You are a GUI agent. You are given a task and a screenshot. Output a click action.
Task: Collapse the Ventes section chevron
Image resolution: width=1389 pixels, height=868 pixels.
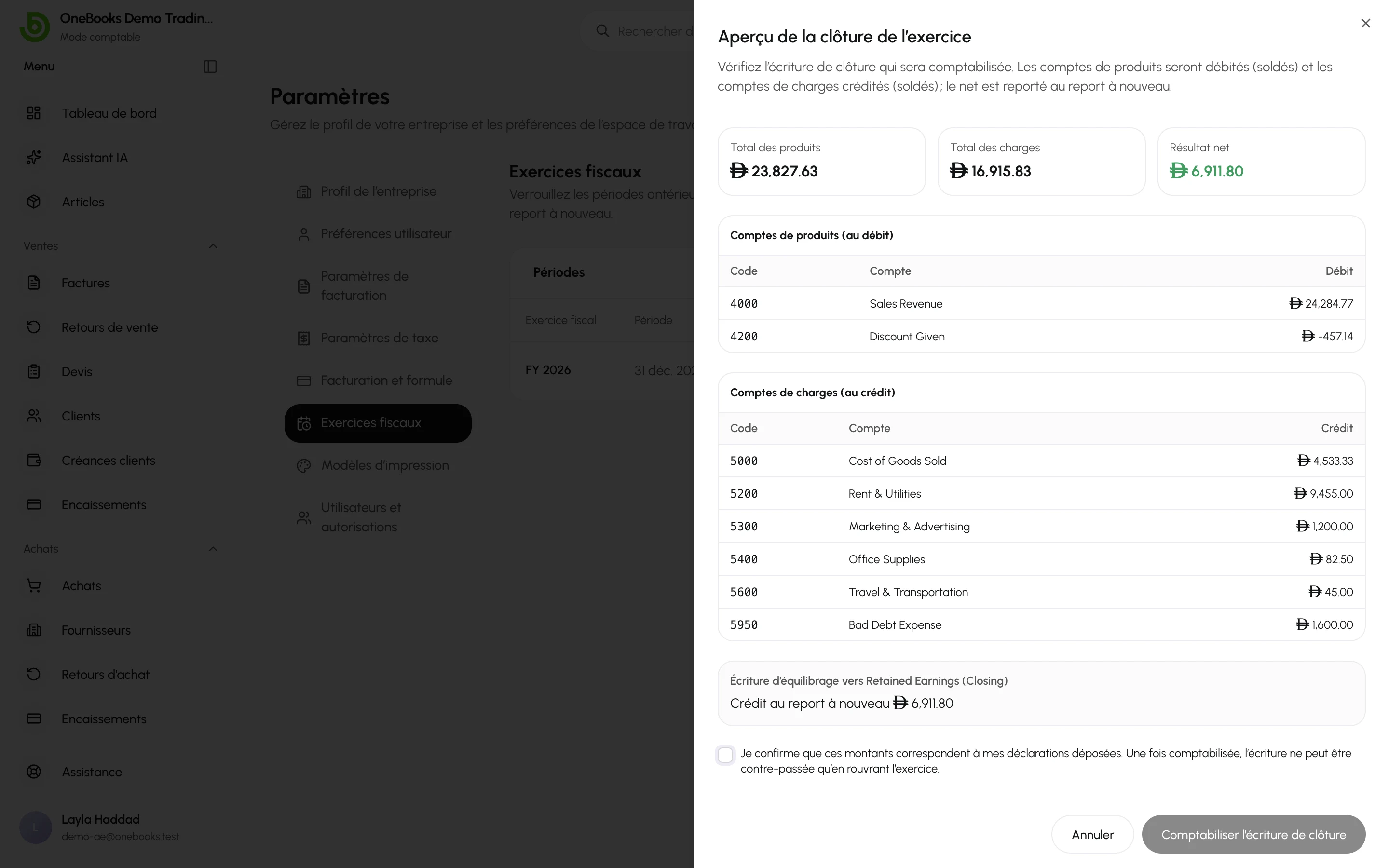click(213, 246)
